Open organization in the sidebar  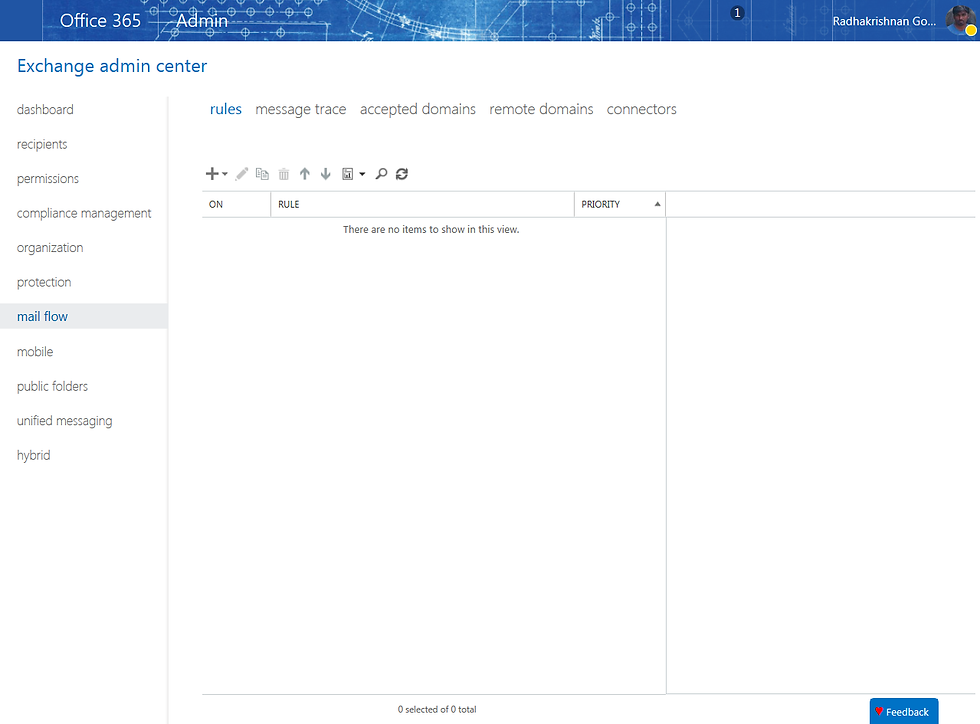tap(50, 248)
